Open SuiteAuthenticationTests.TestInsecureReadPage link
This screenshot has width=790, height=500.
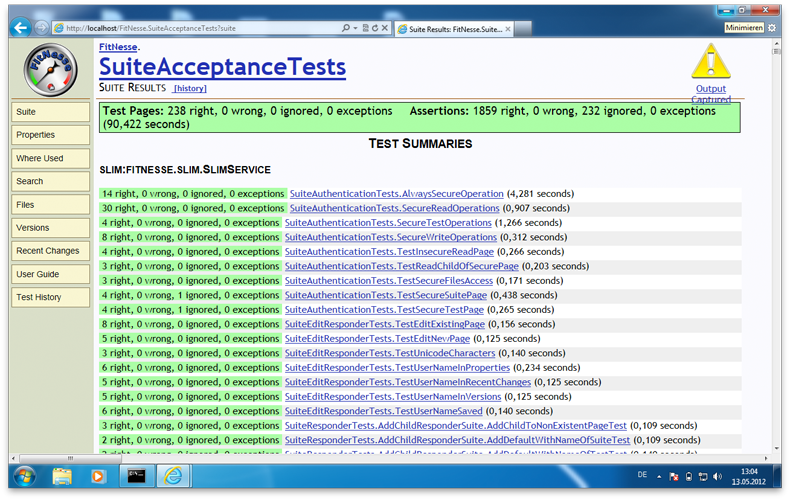pos(389,252)
